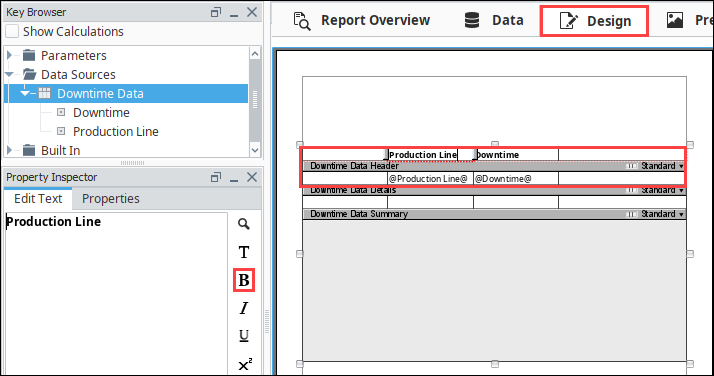The width and height of the screenshot is (714, 376).
Task: Close the Key Browser panel
Action: pyautogui.click(x=252, y=12)
